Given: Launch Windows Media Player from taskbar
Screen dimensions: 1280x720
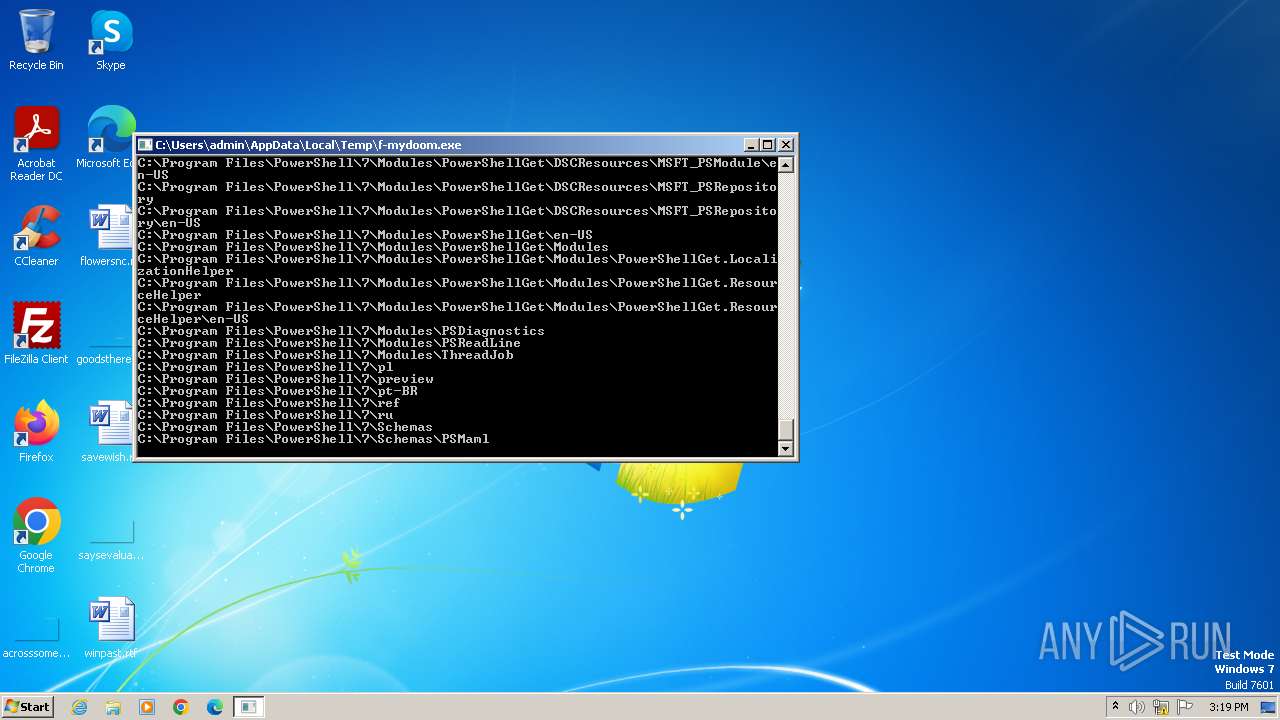Looking at the screenshot, I should click(x=147, y=707).
